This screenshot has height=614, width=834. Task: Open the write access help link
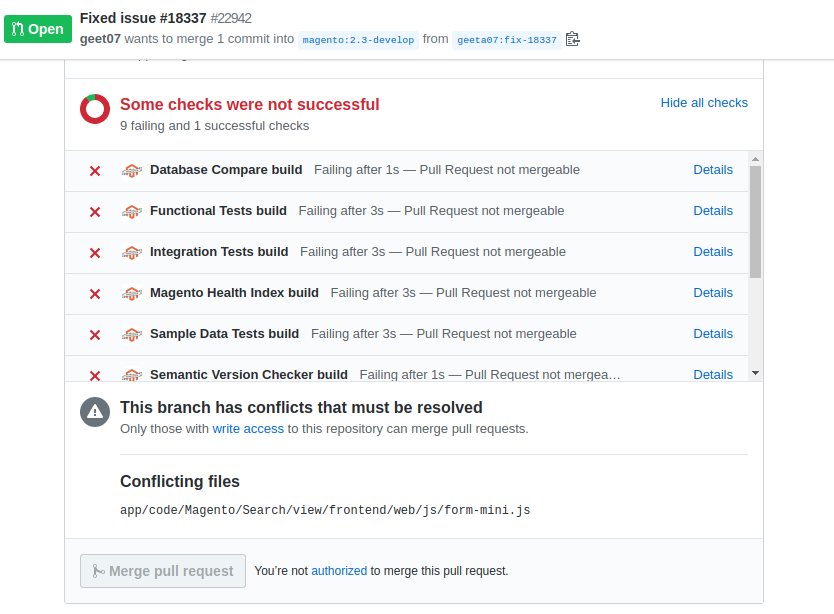248,429
